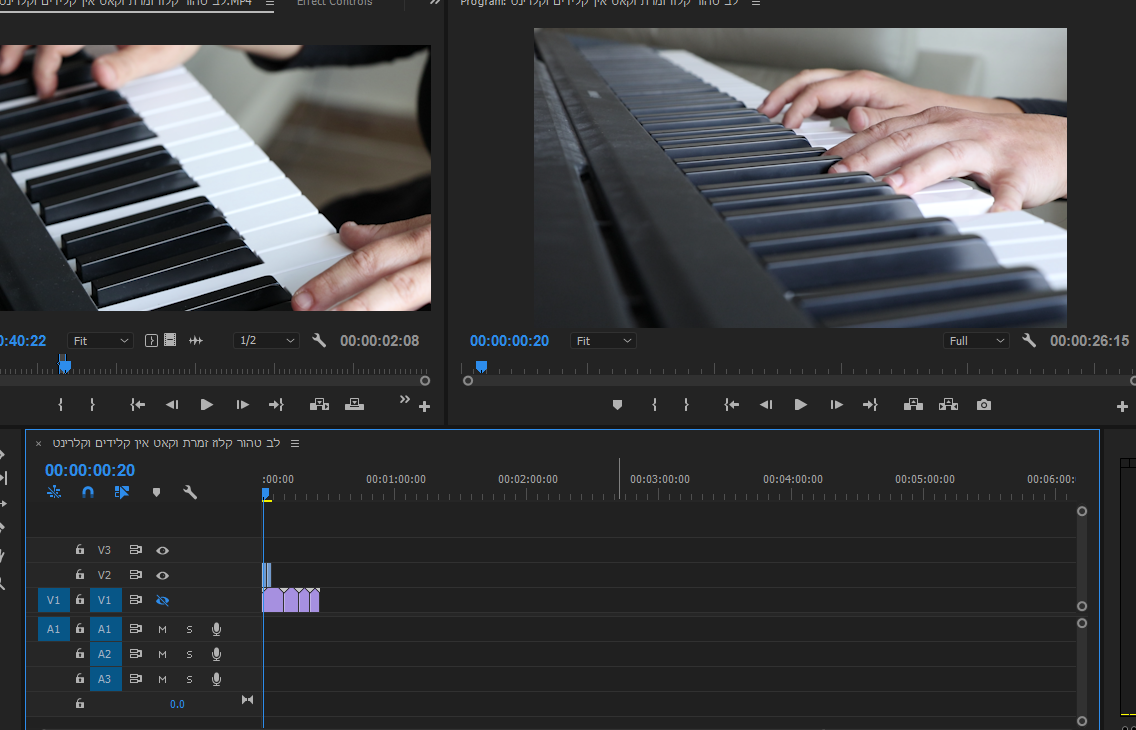Toggle timeline Snap magnet

pos(88,492)
